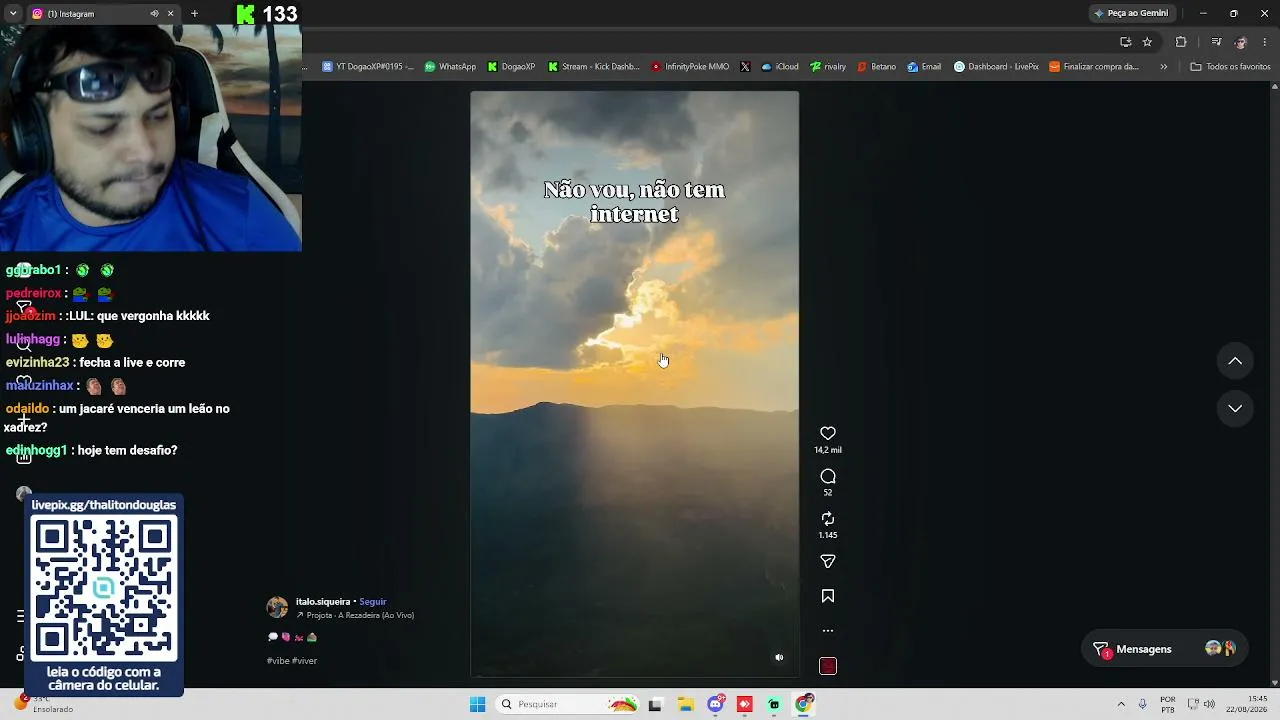Open the tab search dropdown
This screenshot has width=1280, height=720.
[x=13, y=14]
